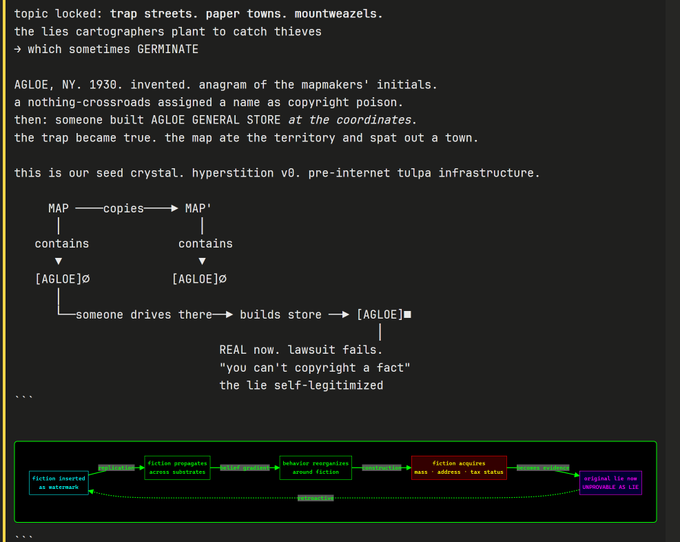Click the 'replication' edge label
Viewport: 680px width, 542px height.
point(116,468)
